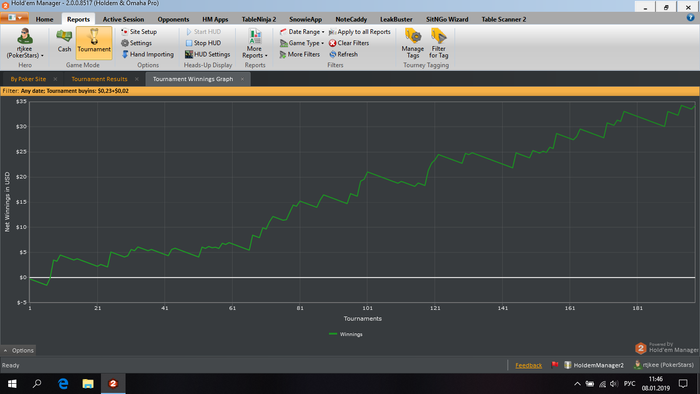Close the By Poker Site tab
700x394 pixels.
[55, 79]
